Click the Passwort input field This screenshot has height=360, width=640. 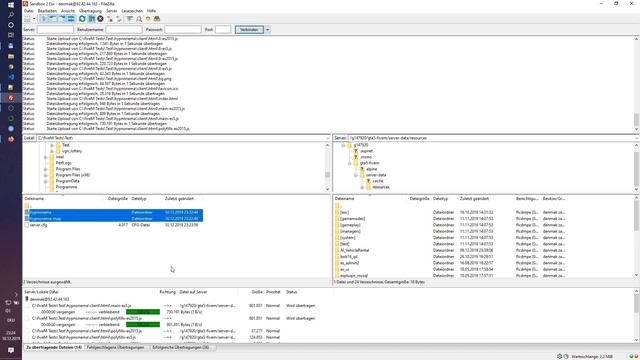182,29
